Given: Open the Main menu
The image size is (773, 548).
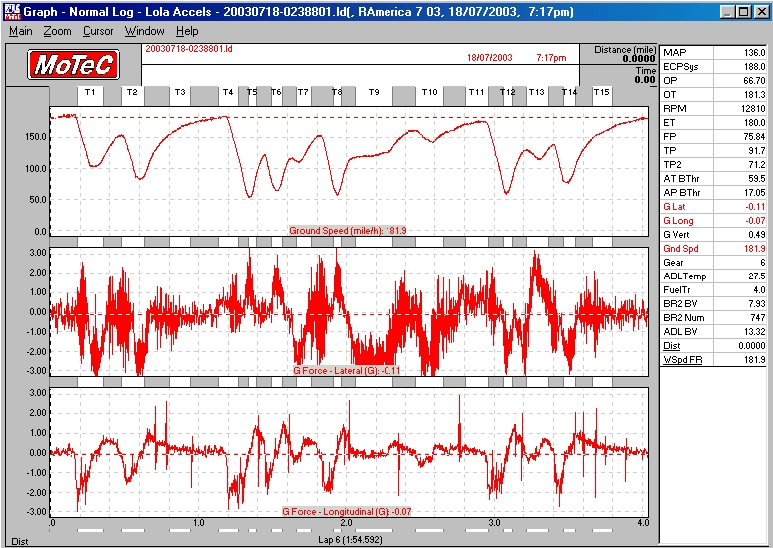Looking at the screenshot, I should 21,31.
